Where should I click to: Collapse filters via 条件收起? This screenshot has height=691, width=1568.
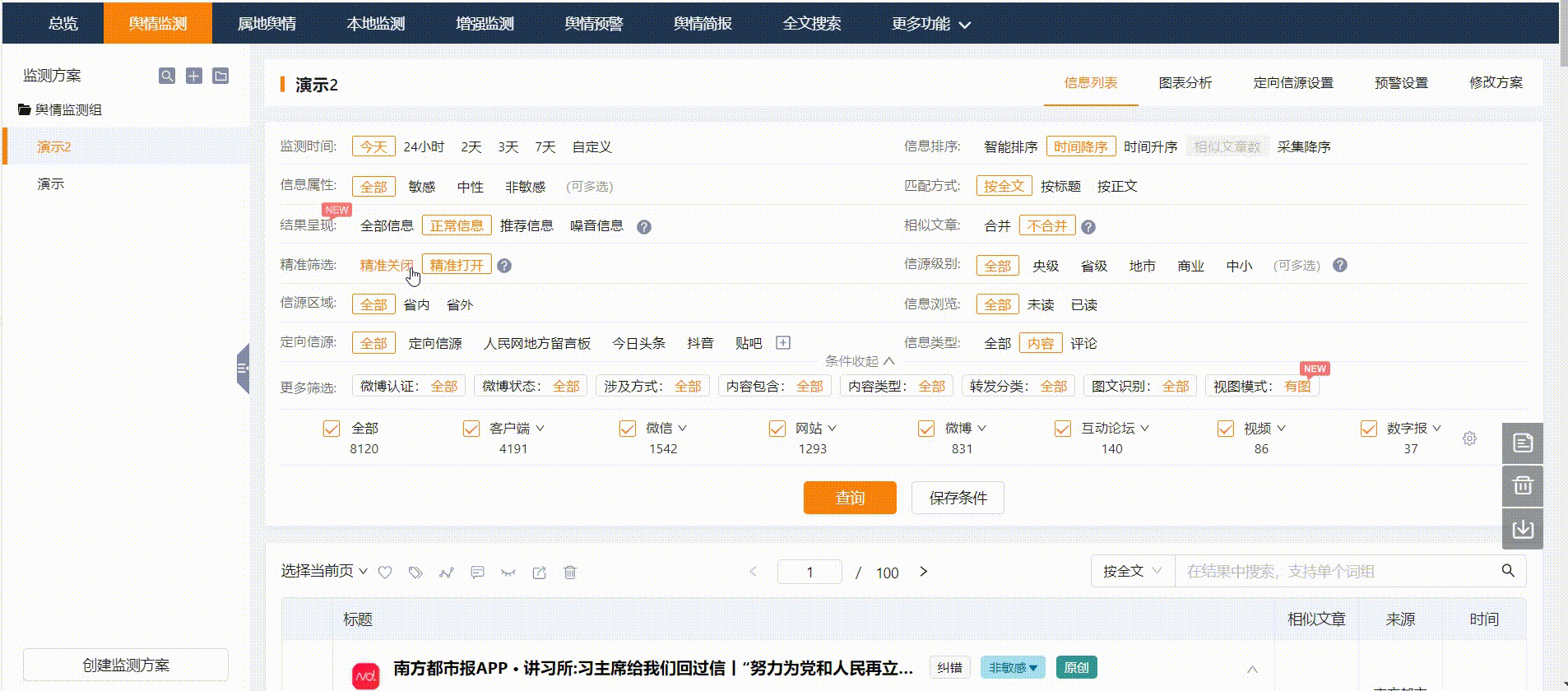tap(860, 361)
